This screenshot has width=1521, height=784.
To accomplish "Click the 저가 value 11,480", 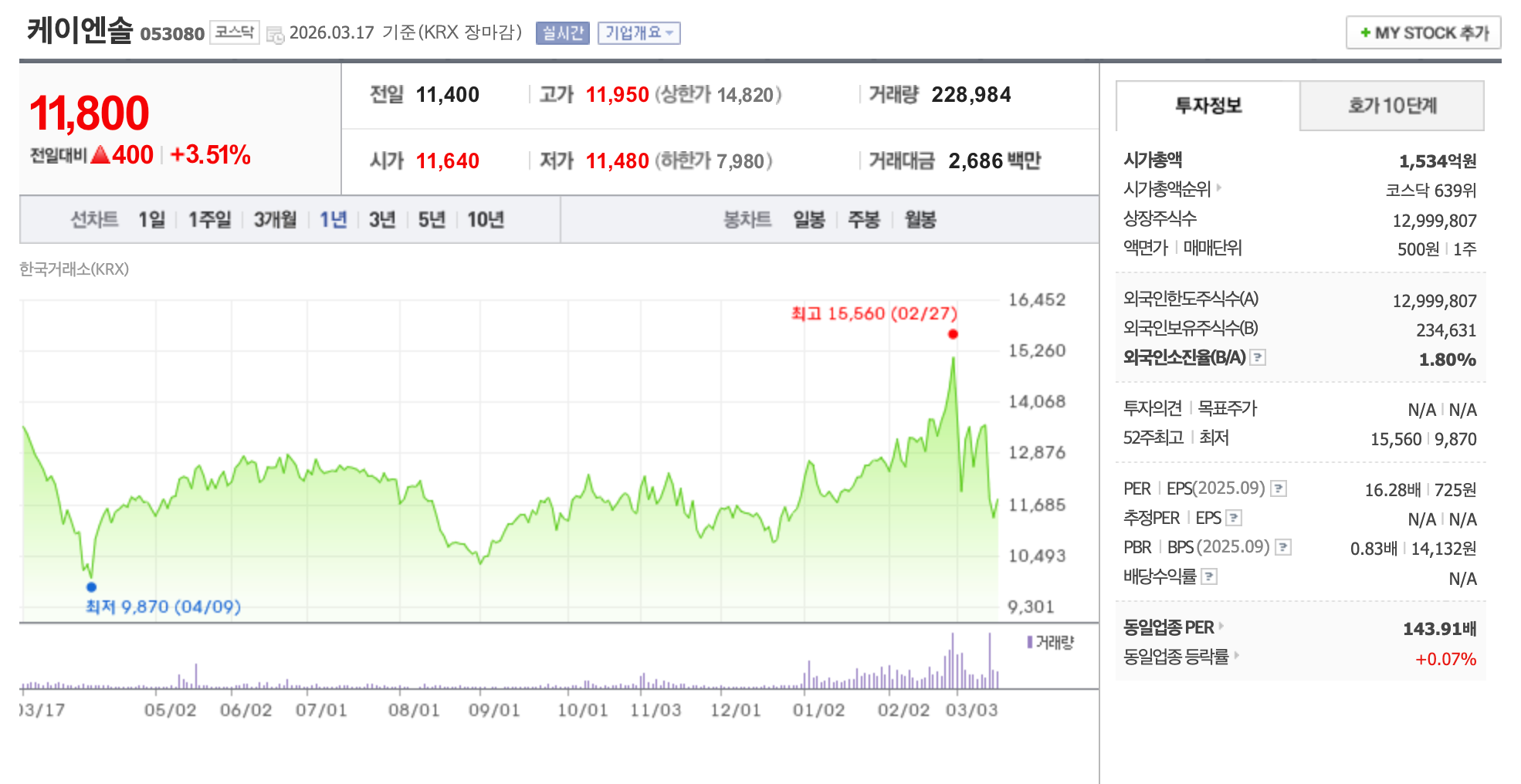I will [618, 161].
